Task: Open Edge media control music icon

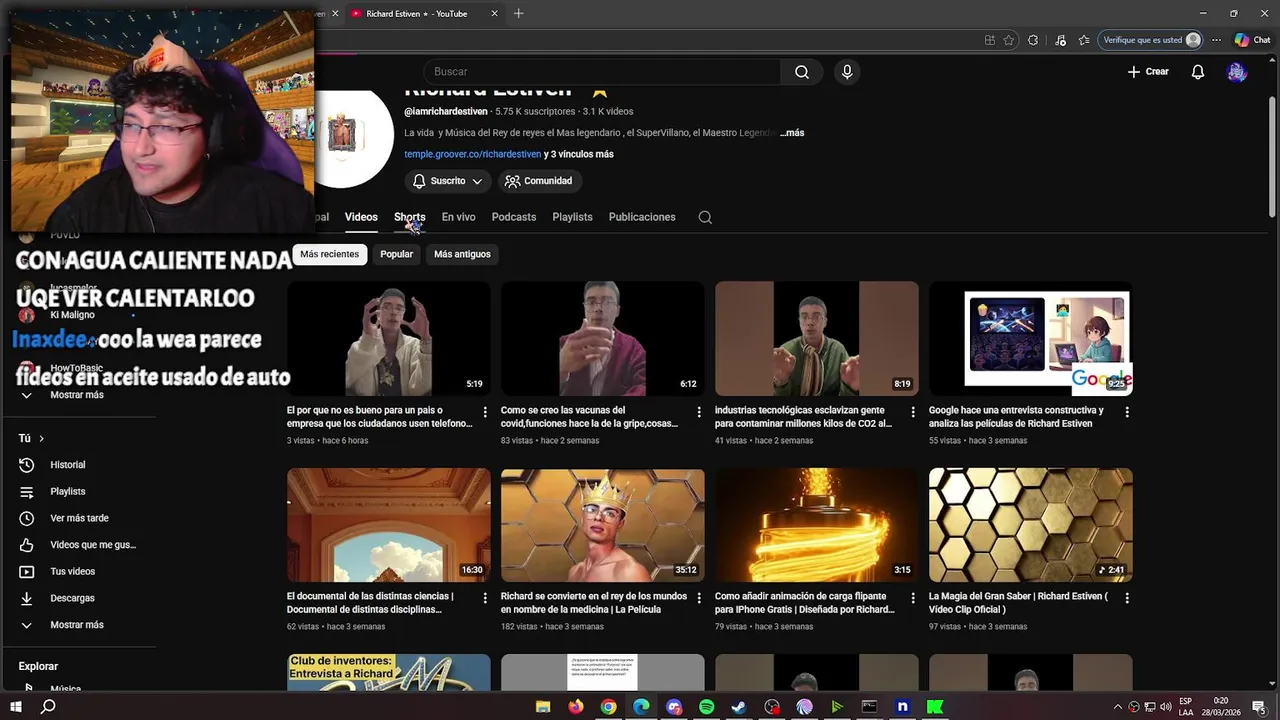Action: pos(1060,40)
